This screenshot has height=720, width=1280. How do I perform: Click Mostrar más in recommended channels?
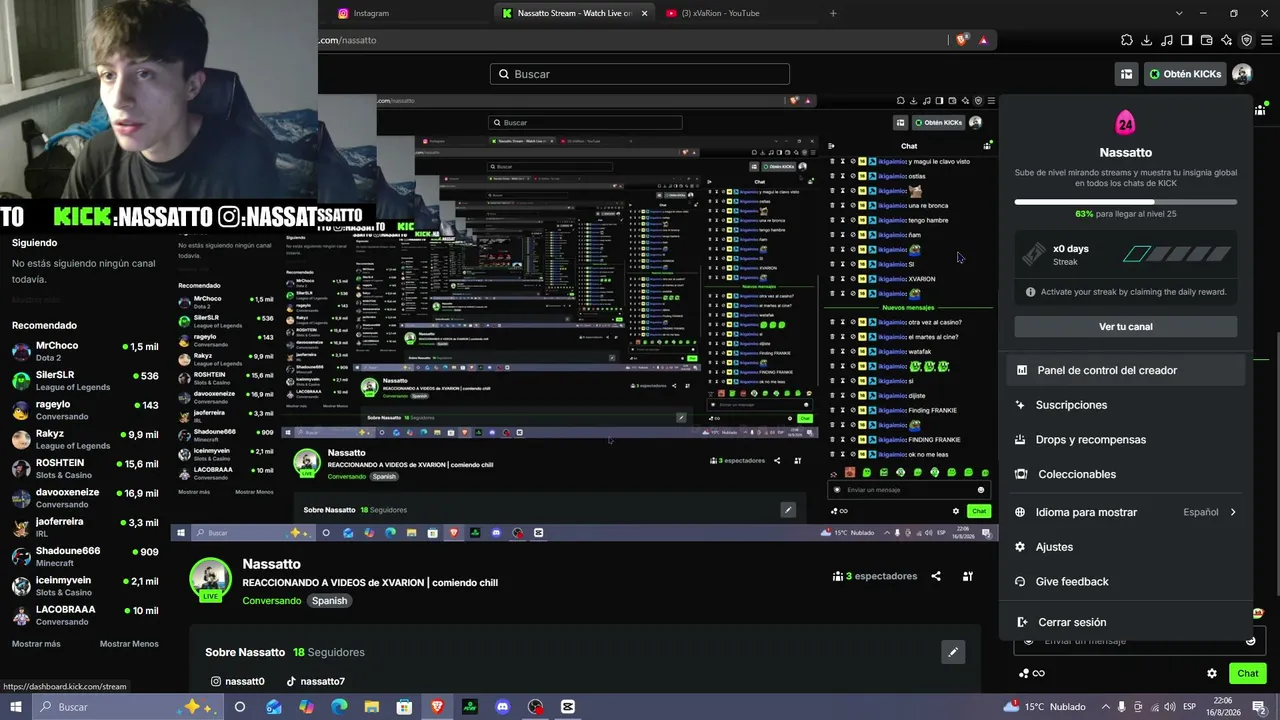pyautogui.click(x=36, y=644)
